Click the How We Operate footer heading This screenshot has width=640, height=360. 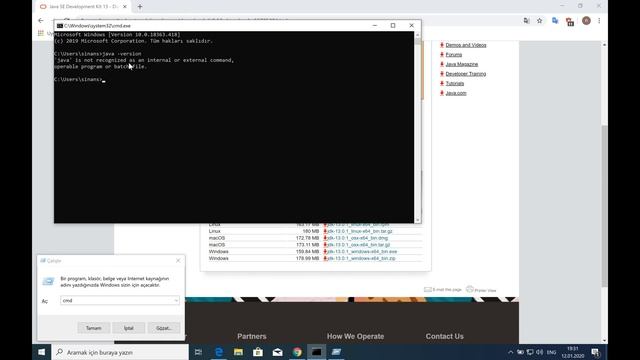[x=356, y=336]
